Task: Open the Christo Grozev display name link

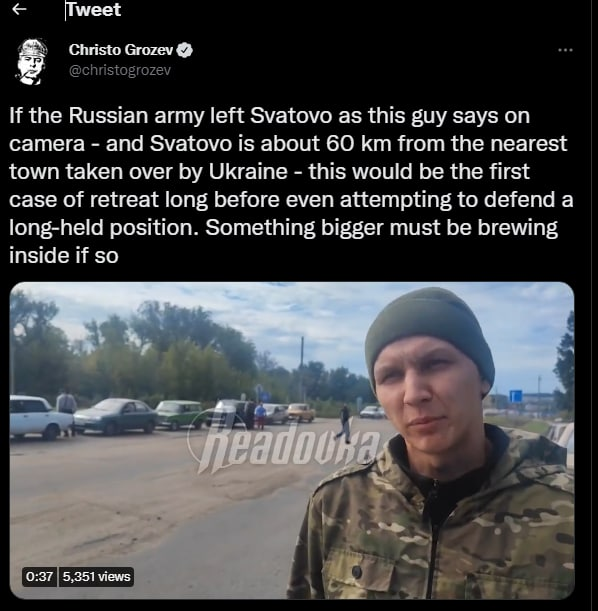Action: click(x=121, y=50)
